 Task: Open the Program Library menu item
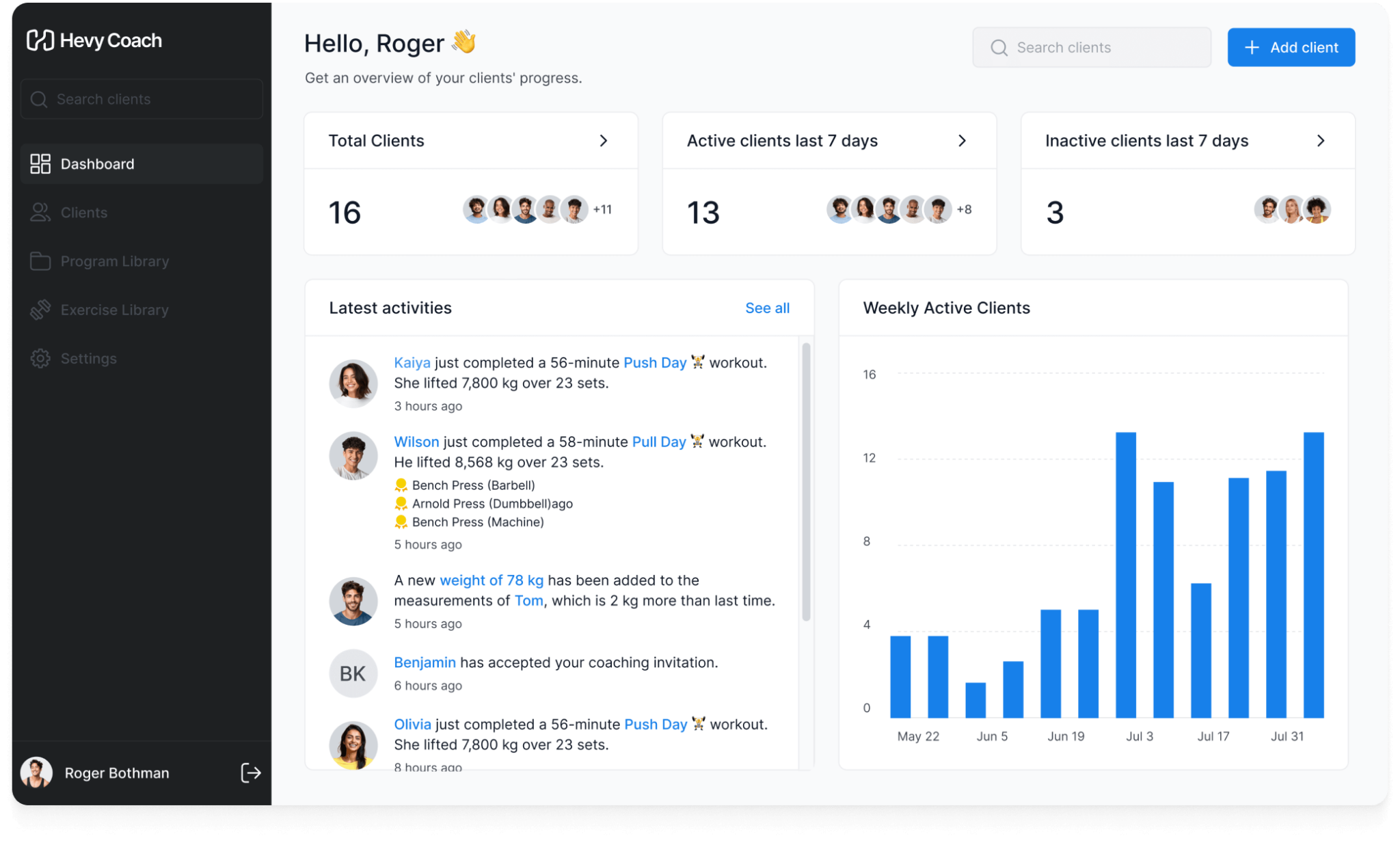pos(114,261)
